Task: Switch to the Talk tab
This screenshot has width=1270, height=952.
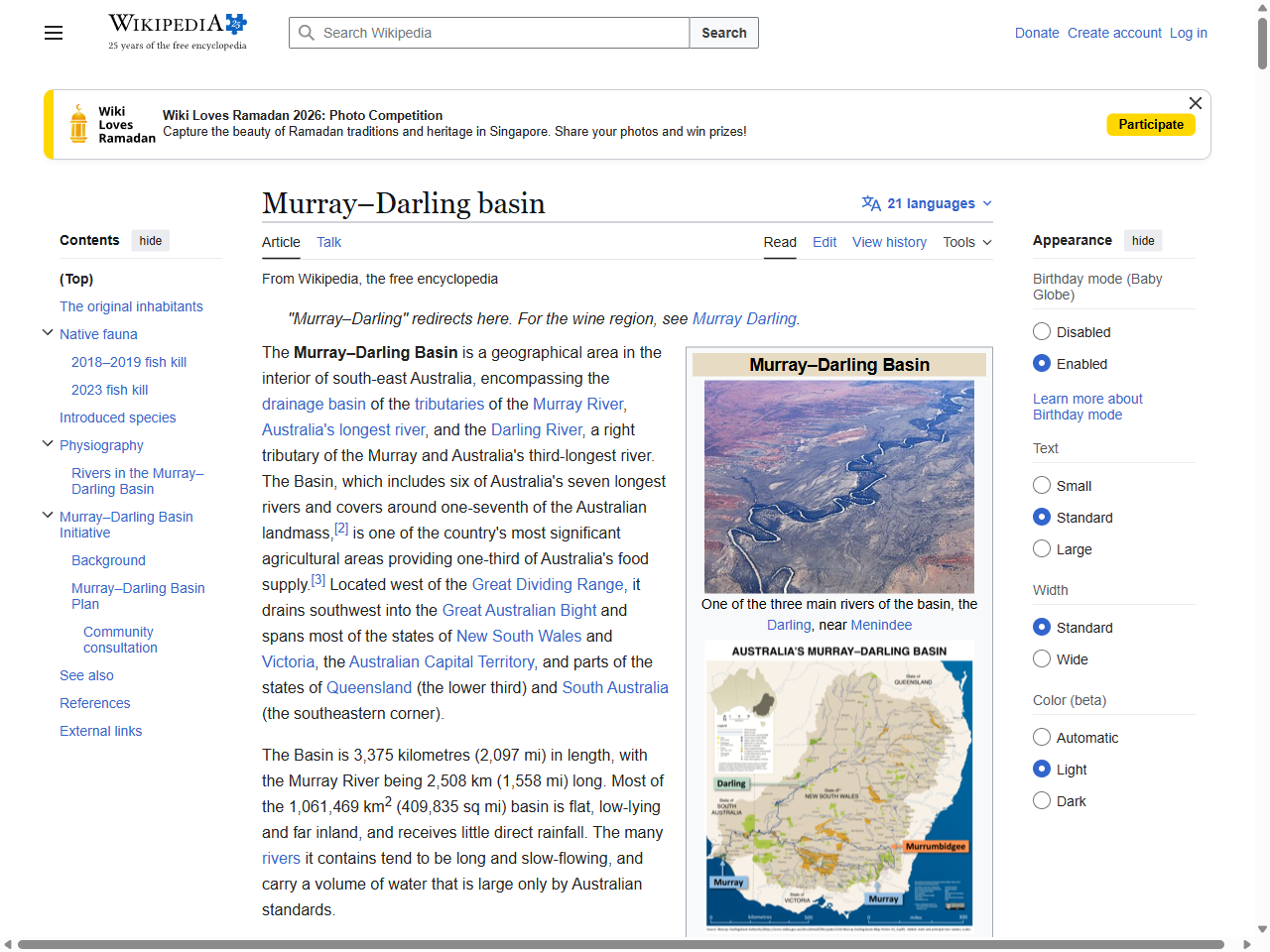Action: point(328,242)
